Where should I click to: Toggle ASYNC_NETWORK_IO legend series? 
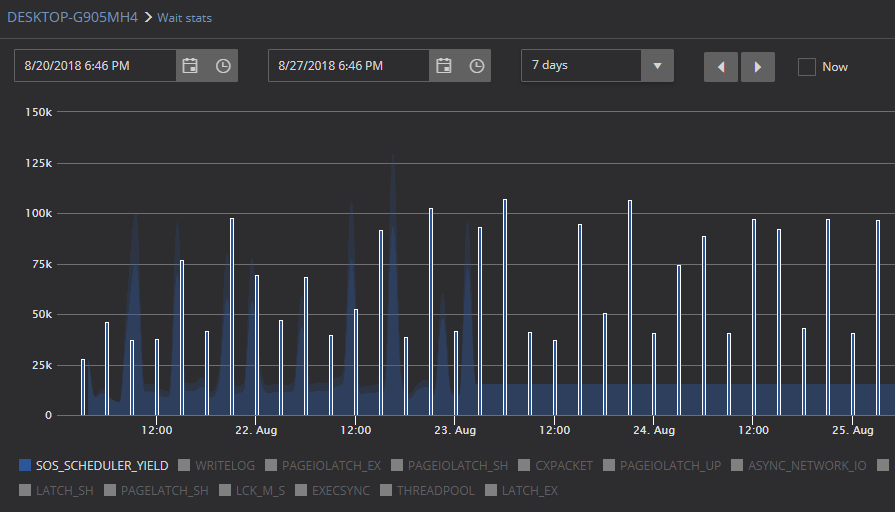(799, 465)
